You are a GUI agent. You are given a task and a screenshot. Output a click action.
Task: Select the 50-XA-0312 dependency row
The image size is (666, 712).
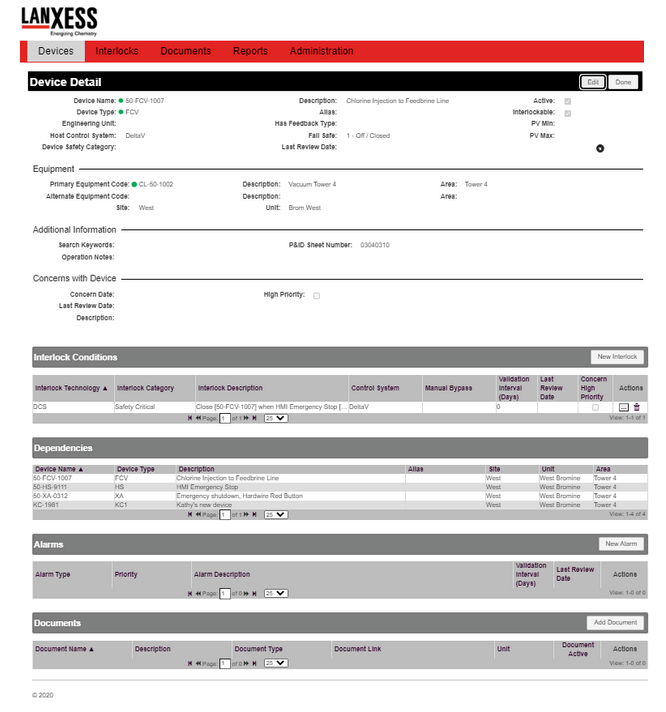pyautogui.click(x=340, y=496)
